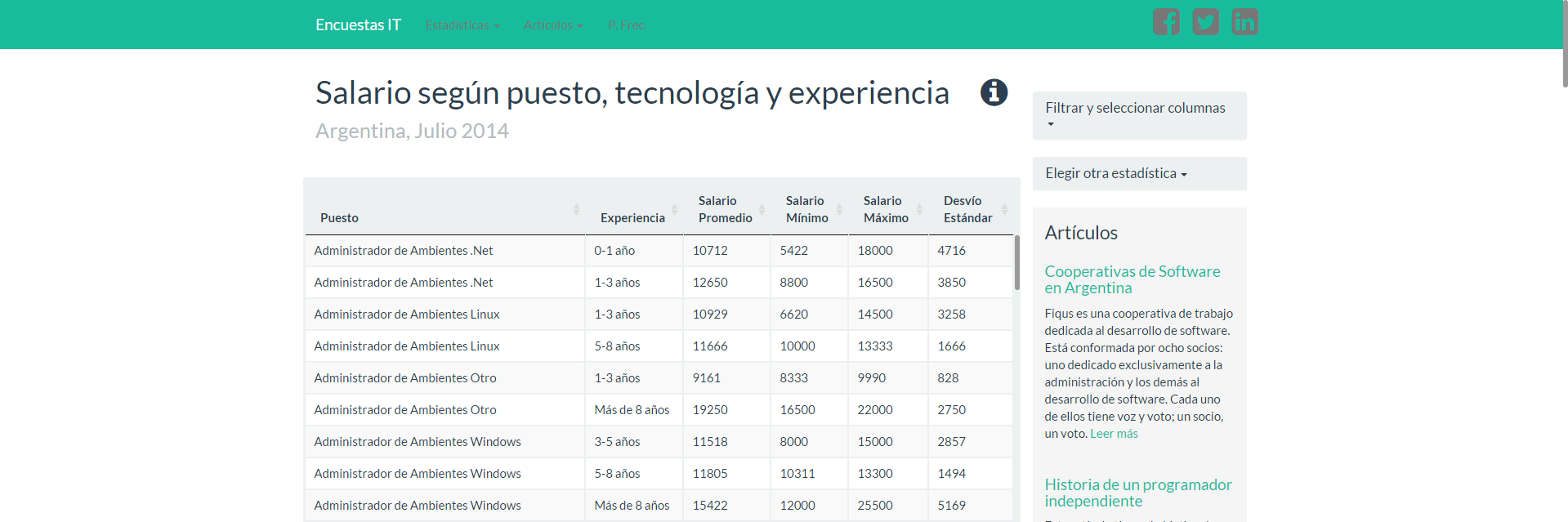Select the cell with value 828

[971, 378]
